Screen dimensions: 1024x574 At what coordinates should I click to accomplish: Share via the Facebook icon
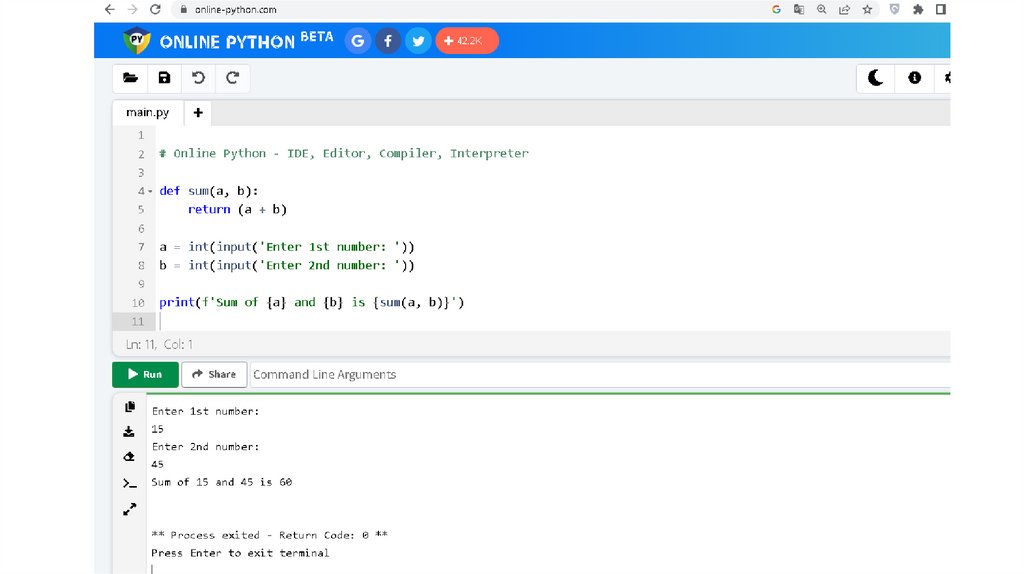[388, 41]
